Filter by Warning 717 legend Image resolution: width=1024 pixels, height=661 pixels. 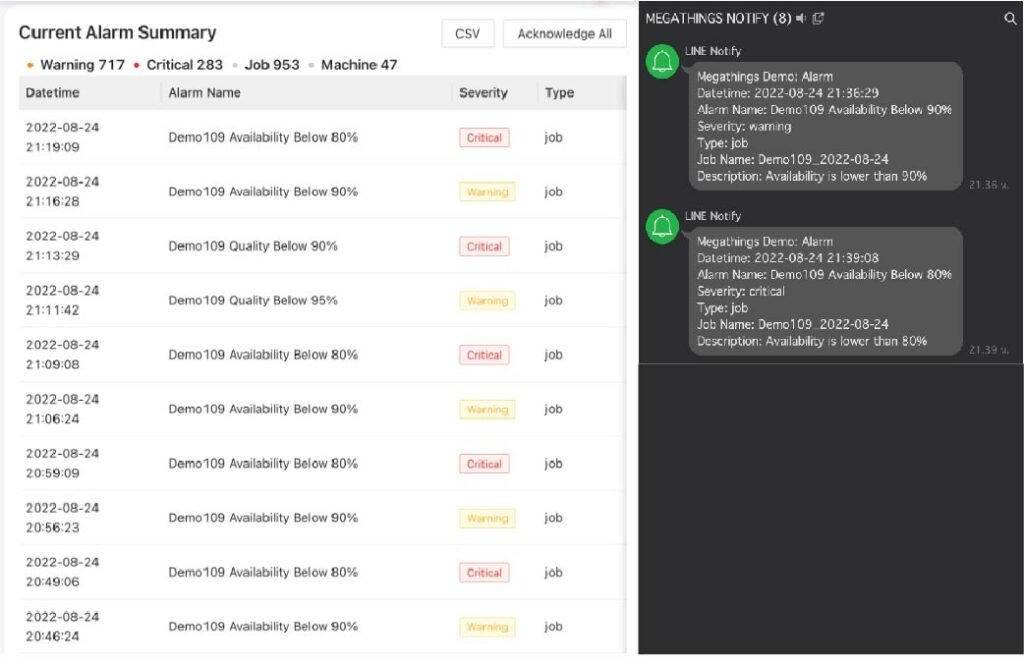(x=76, y=65)
